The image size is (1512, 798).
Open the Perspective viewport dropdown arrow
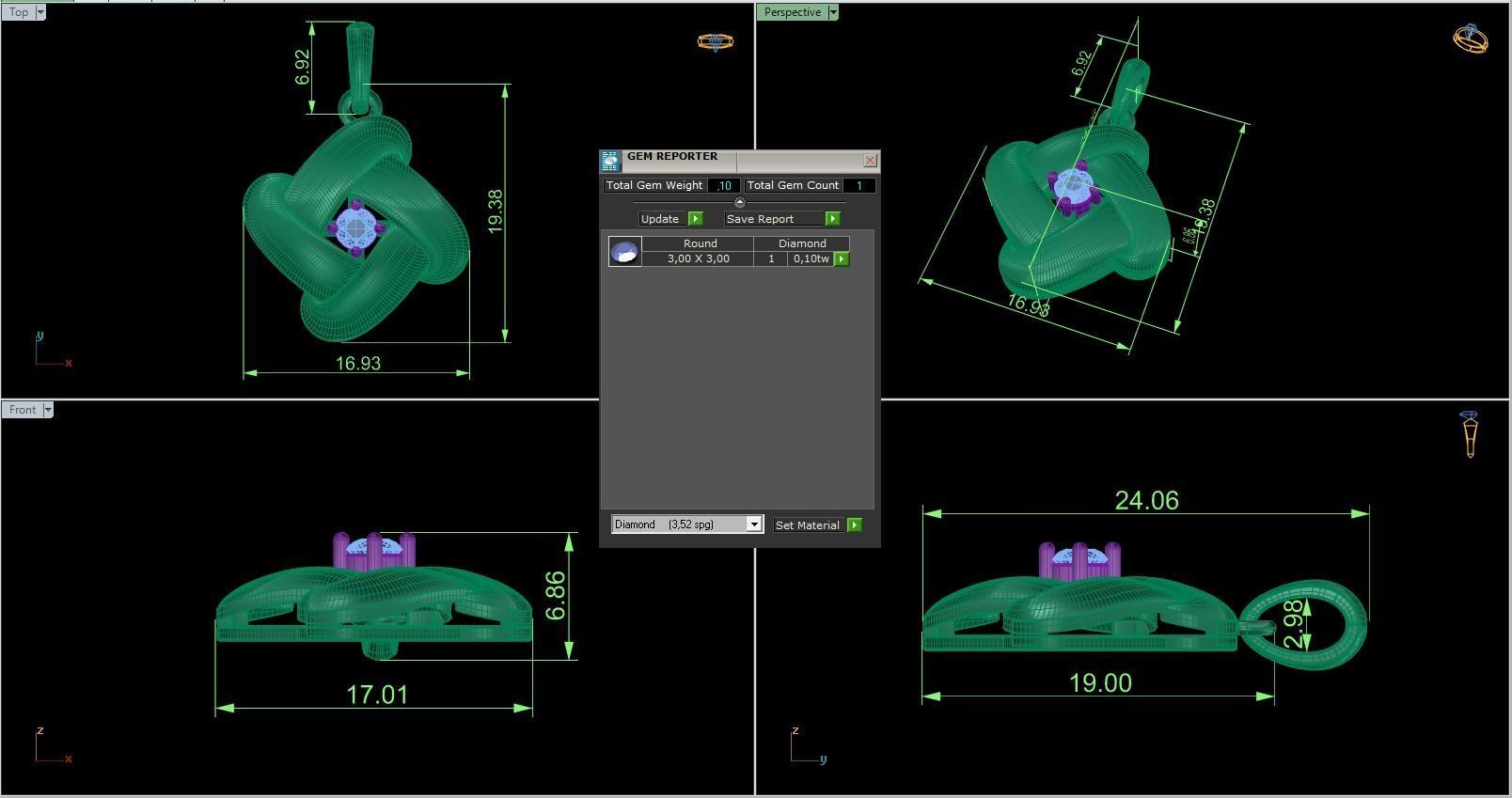tap(833, 12)
